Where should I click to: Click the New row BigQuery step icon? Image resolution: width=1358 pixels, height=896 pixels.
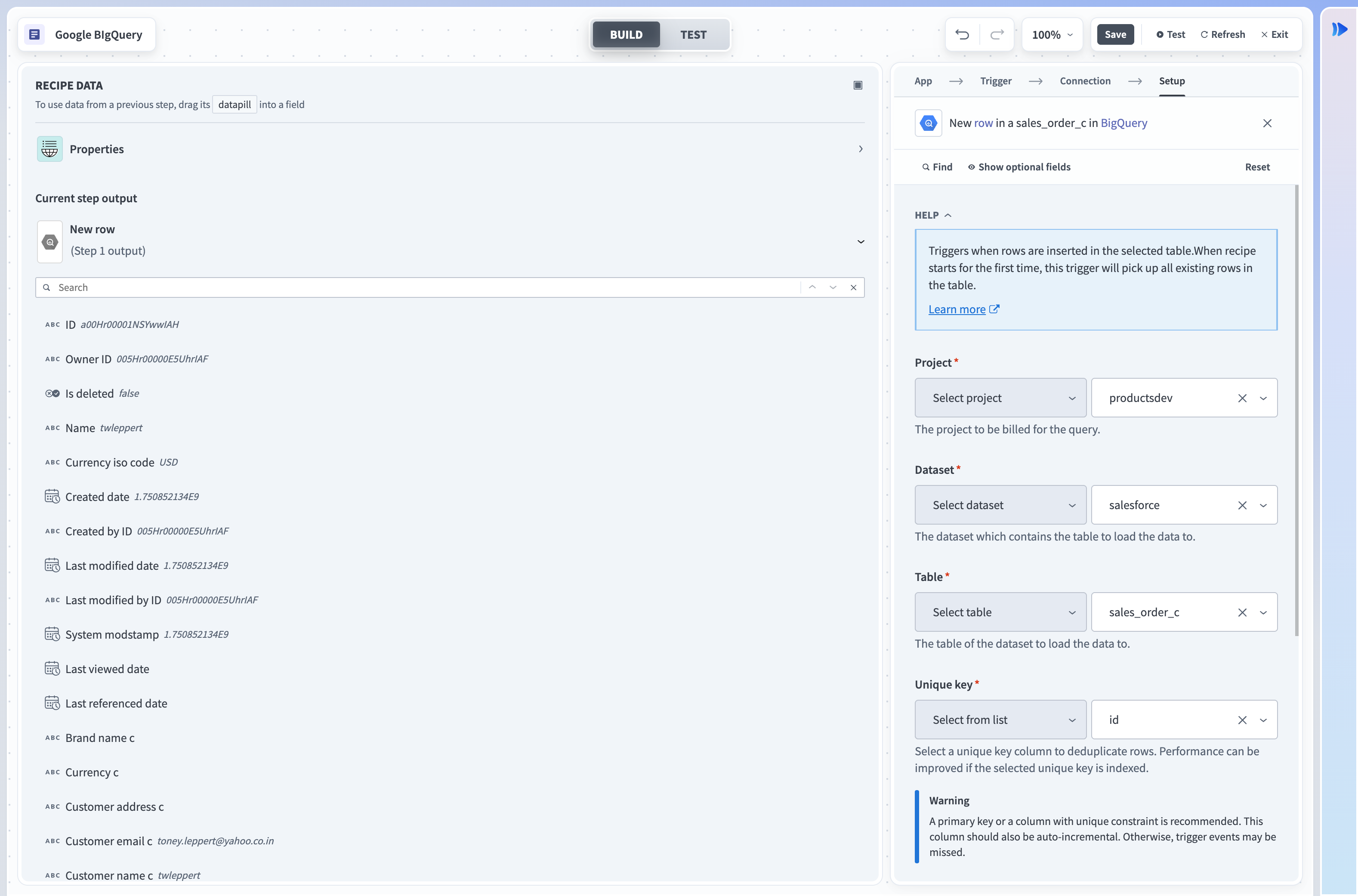tap(50, 242)
